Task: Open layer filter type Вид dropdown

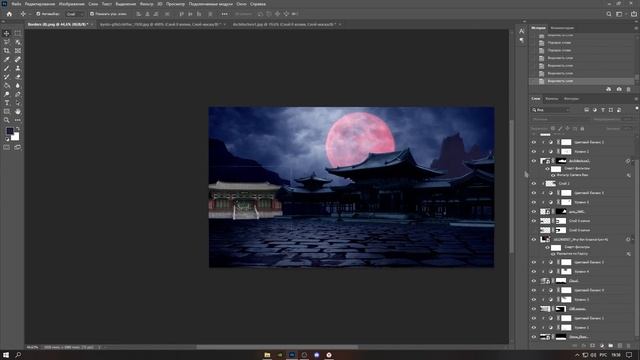Action: click(551, 110)
